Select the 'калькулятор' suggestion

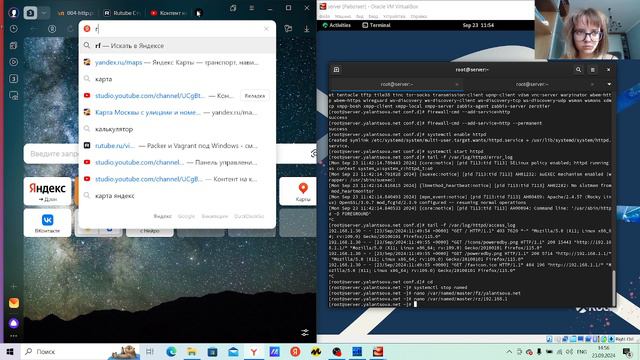(177, 129)
